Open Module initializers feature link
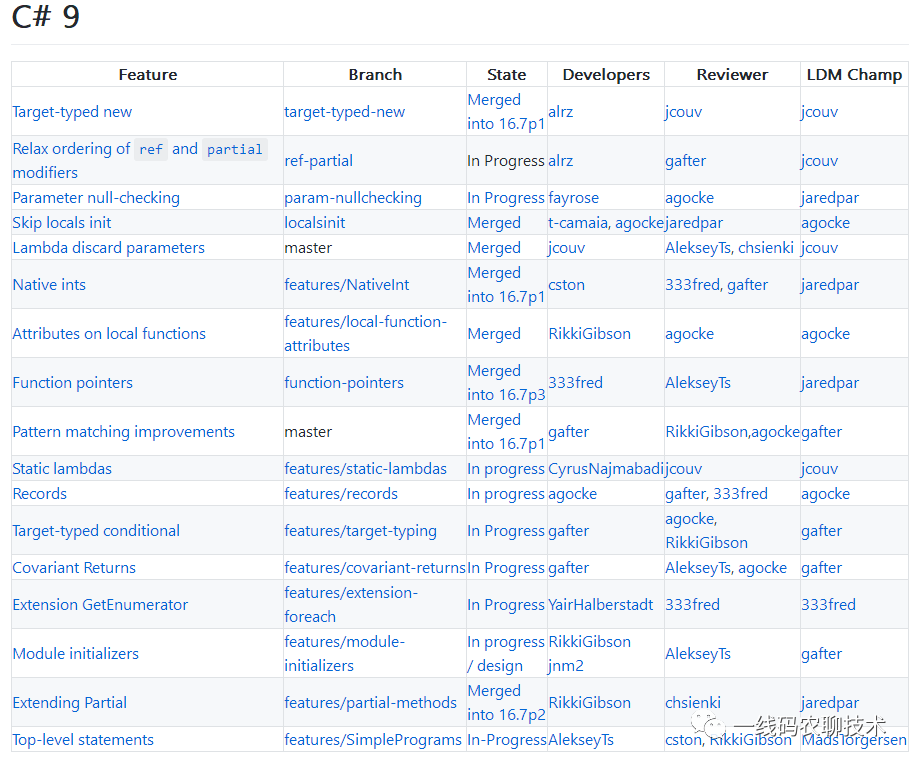This screenshot has height=766, width=916. [75, 653]
